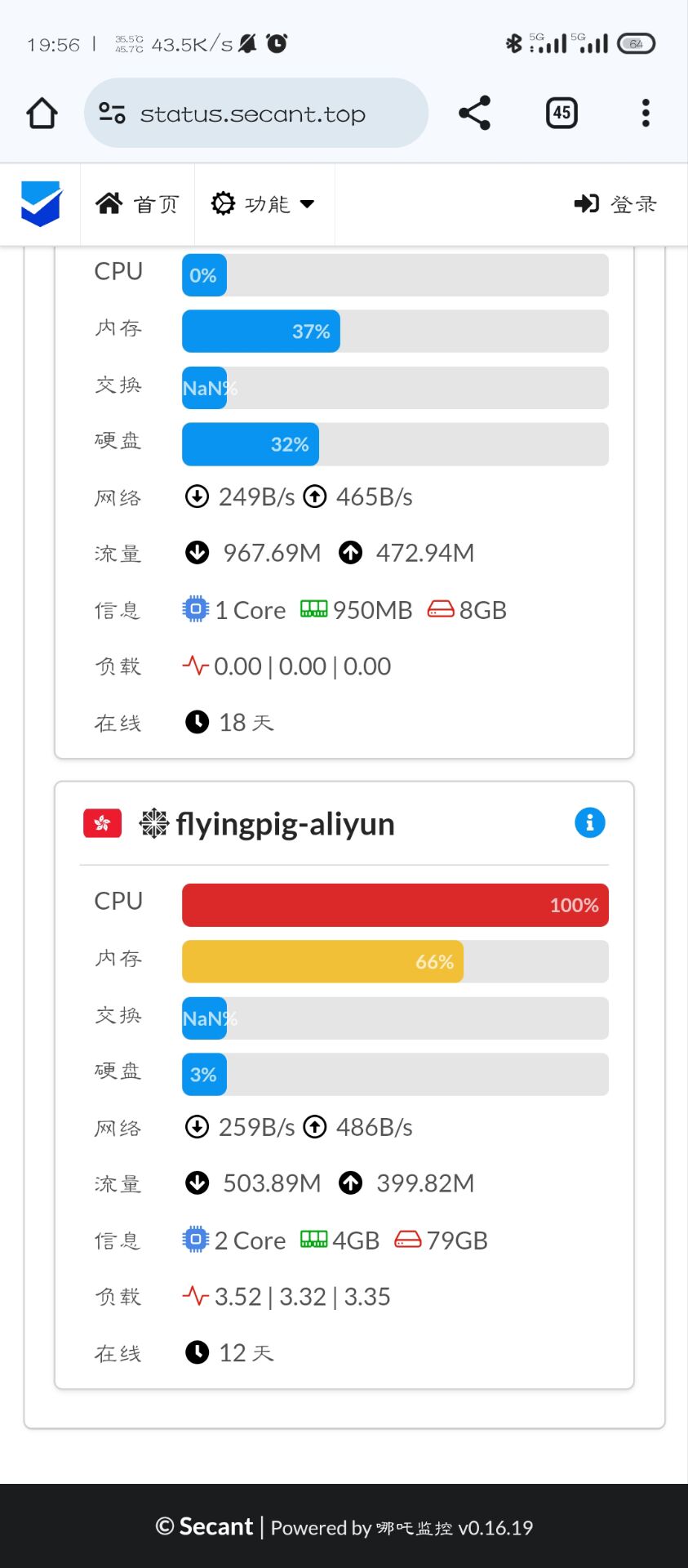Click the CPU chip icon beside 2 Core
Image resolution: width=688 pixels, height=1568 pixels.
click(195, 1240)
